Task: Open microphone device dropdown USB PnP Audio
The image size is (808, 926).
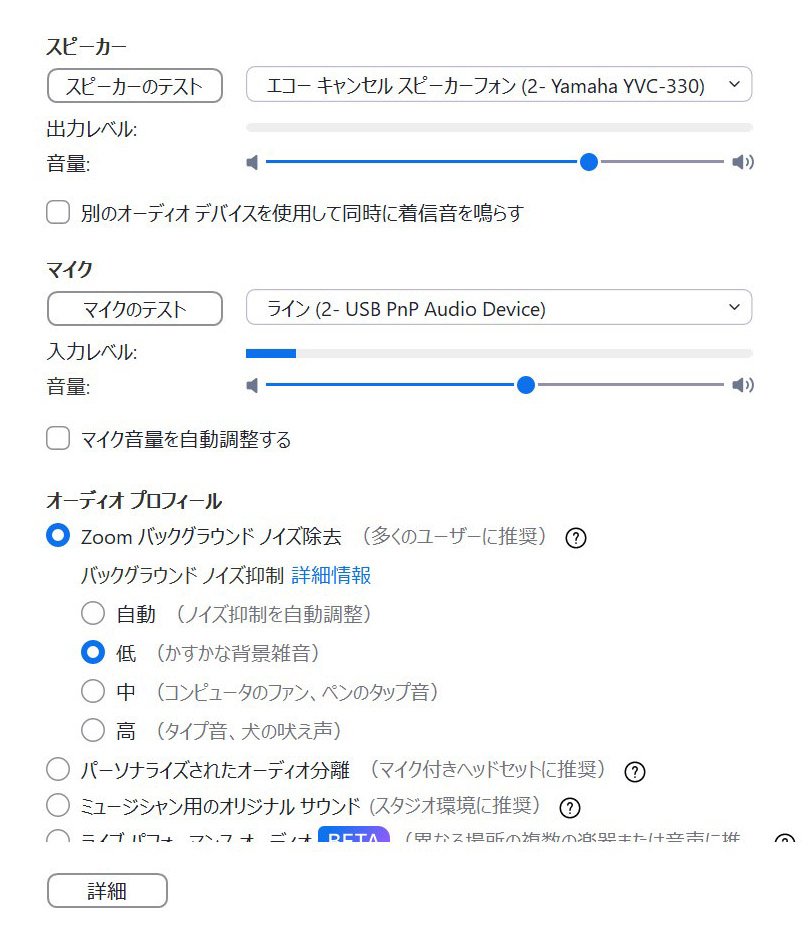Action: pos(498,309)
